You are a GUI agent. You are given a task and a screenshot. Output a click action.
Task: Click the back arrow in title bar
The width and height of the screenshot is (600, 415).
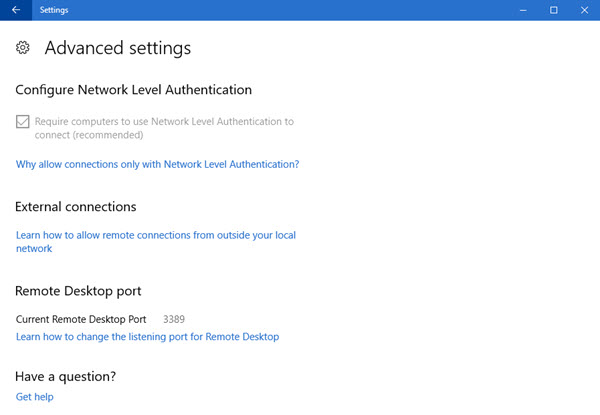[15, 10]
